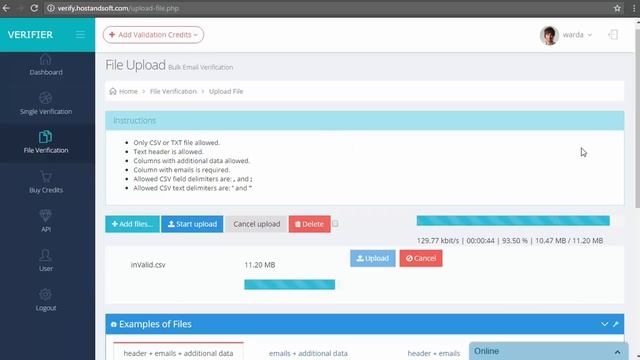Click the inValid.csv progress bar
The width and height of the screenshot is (640, 360).
289,284
